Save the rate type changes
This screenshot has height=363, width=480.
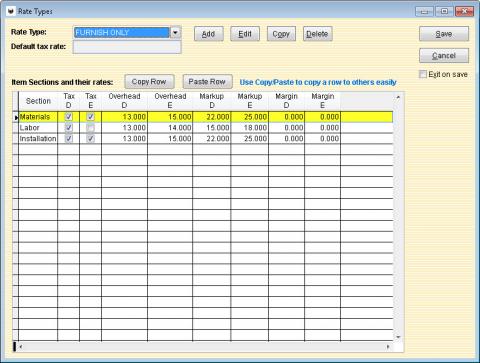coord(444,34)
